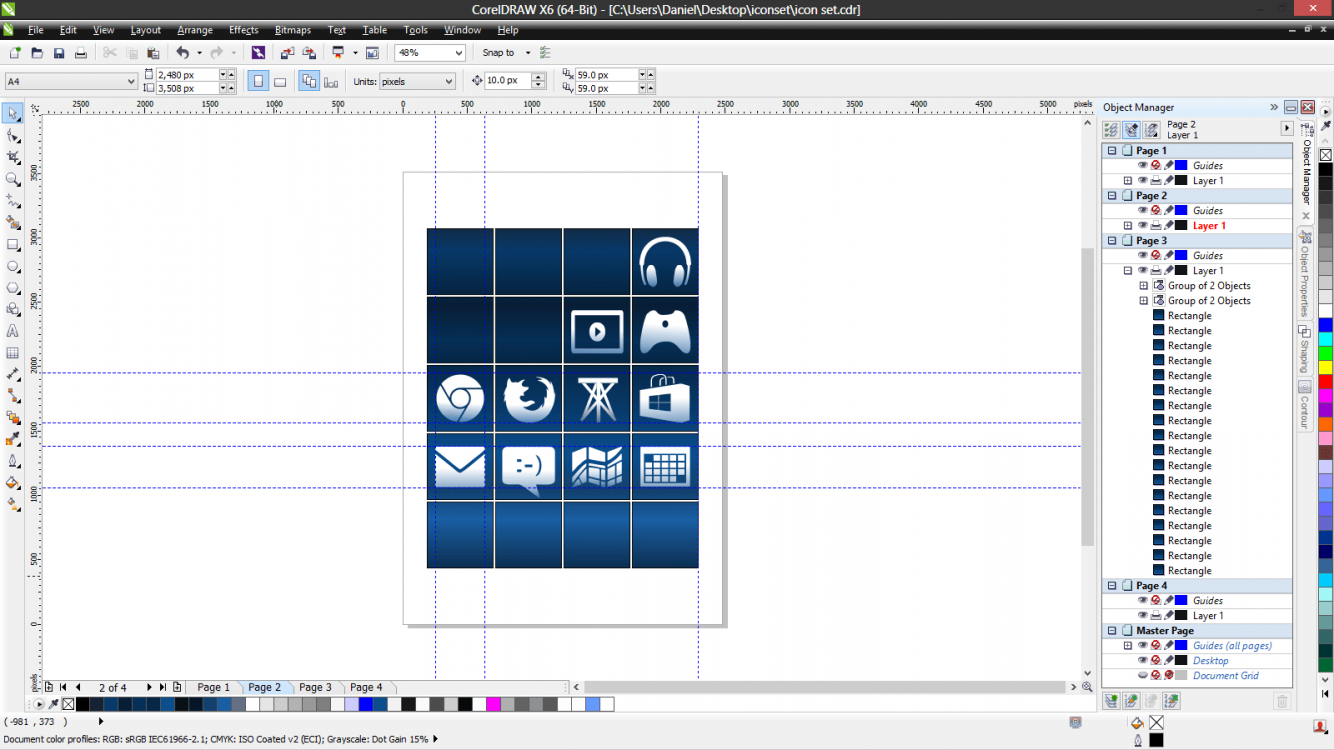Viewport: 1334px width, 750px height.
Task: Toggle editable pencil for Page 1 Layer 1
Action: (x=1167, y=180)
